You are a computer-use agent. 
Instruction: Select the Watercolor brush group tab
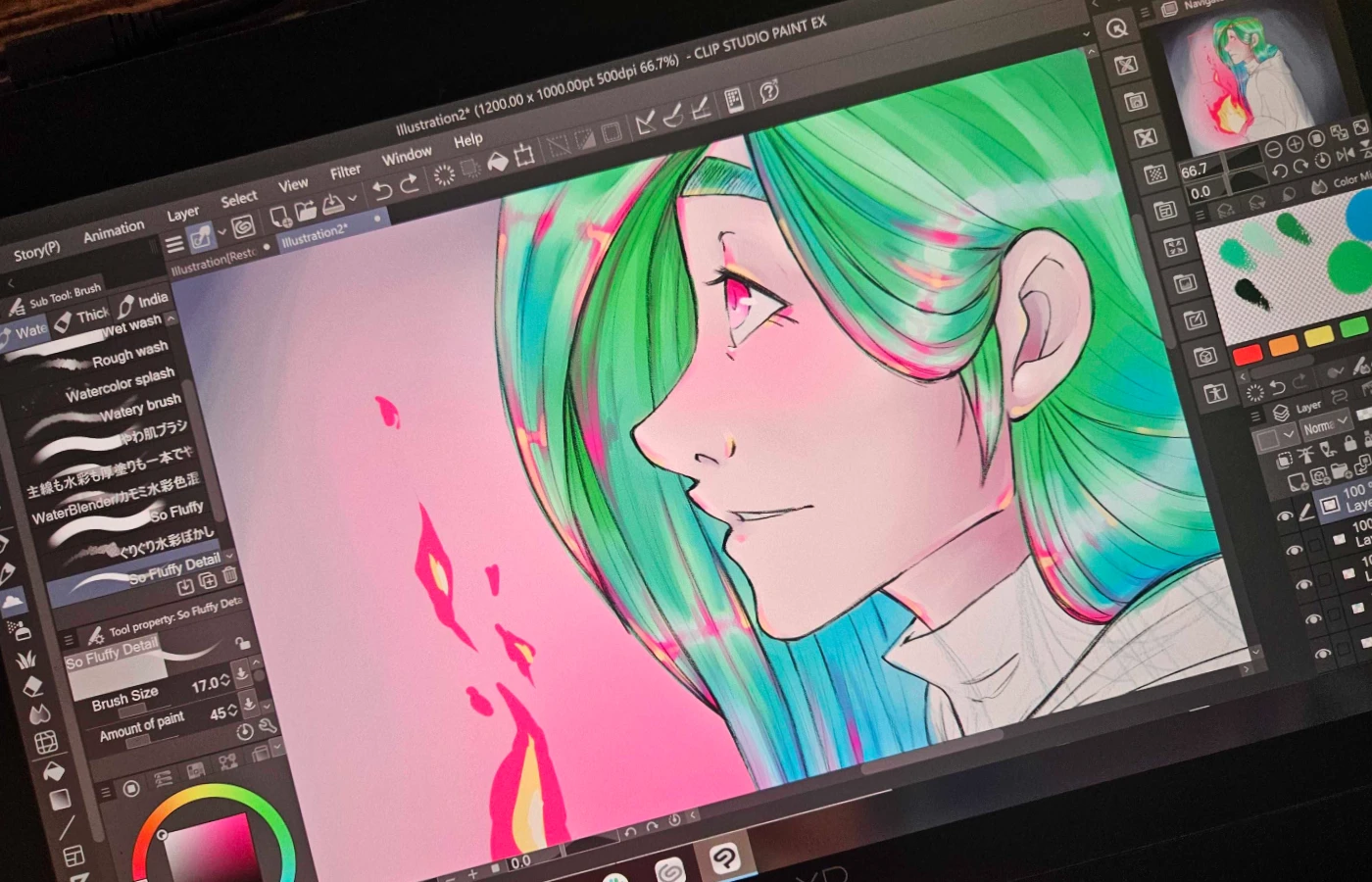(x=25, y=331)
